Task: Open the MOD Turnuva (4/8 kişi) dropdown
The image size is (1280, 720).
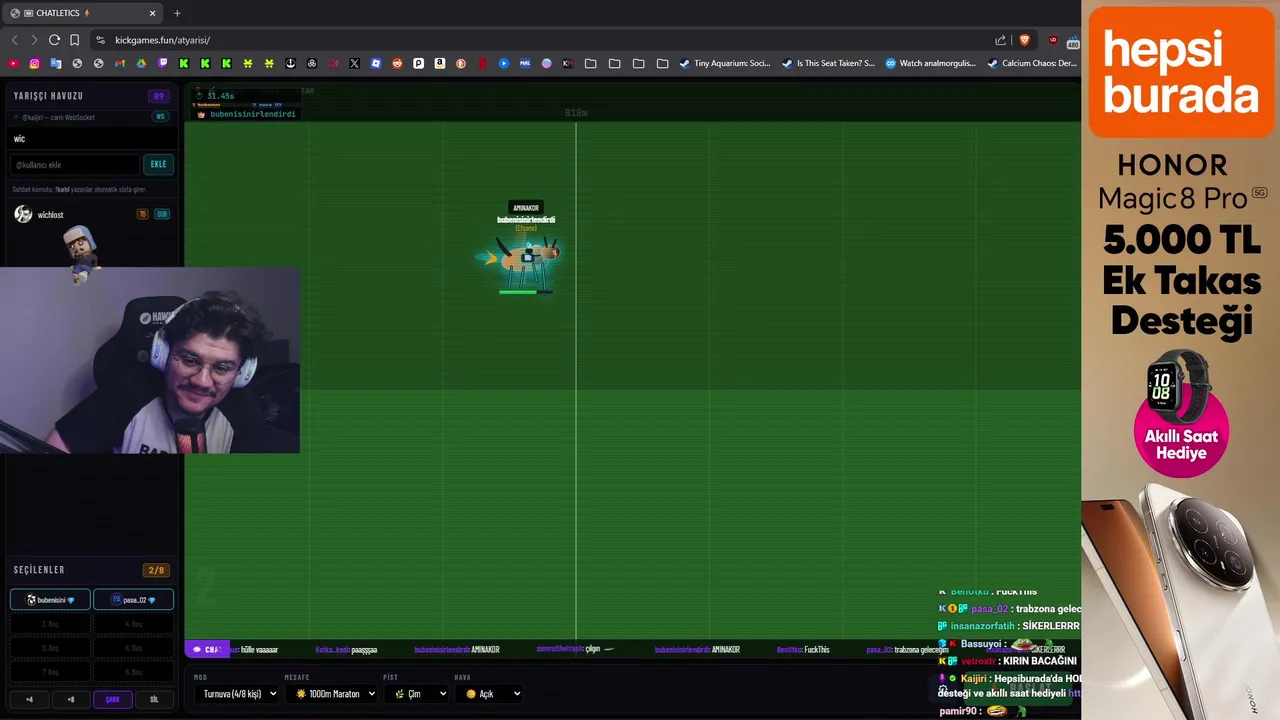Action: [x=238, y=693]
